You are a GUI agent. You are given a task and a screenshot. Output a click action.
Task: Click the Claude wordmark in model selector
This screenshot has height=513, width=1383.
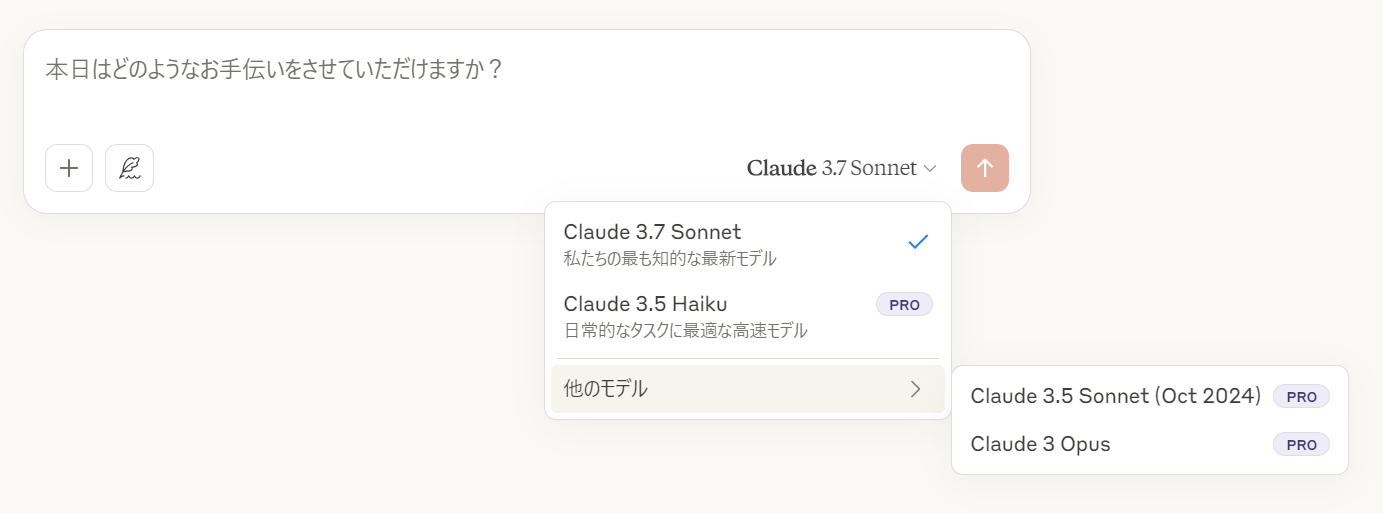(781, 168)
